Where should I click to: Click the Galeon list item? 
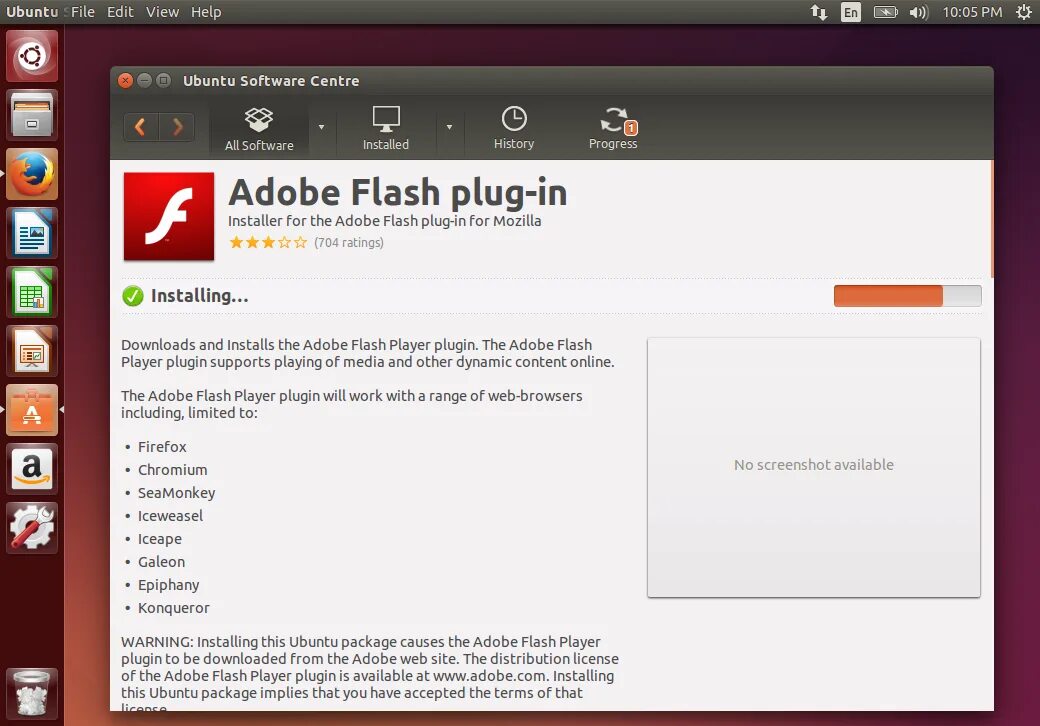(x=161, y=562)
